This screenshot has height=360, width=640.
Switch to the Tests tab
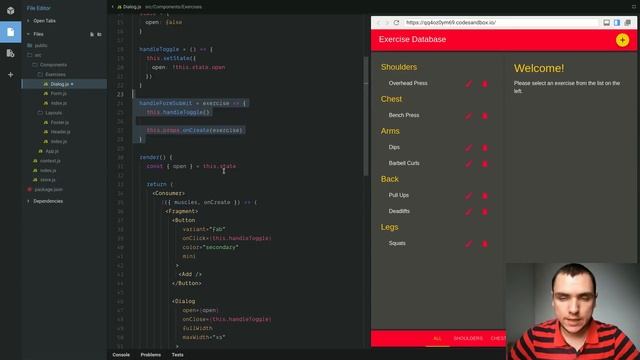pyautogui.click(x=178, y=355)
